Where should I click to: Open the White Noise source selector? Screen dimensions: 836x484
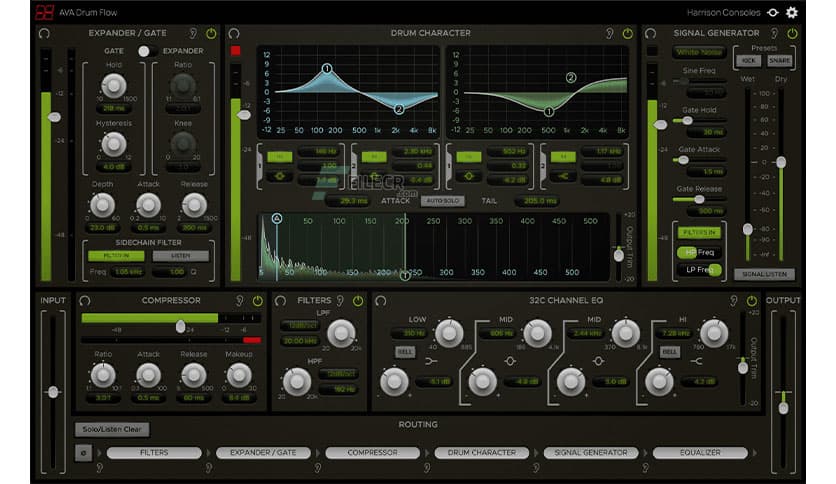pyautogui.click(x=698, y=52)
